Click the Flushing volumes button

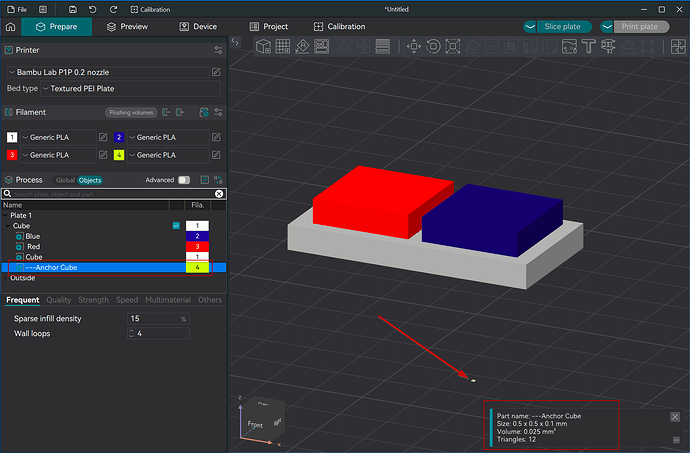coord(131,112)
